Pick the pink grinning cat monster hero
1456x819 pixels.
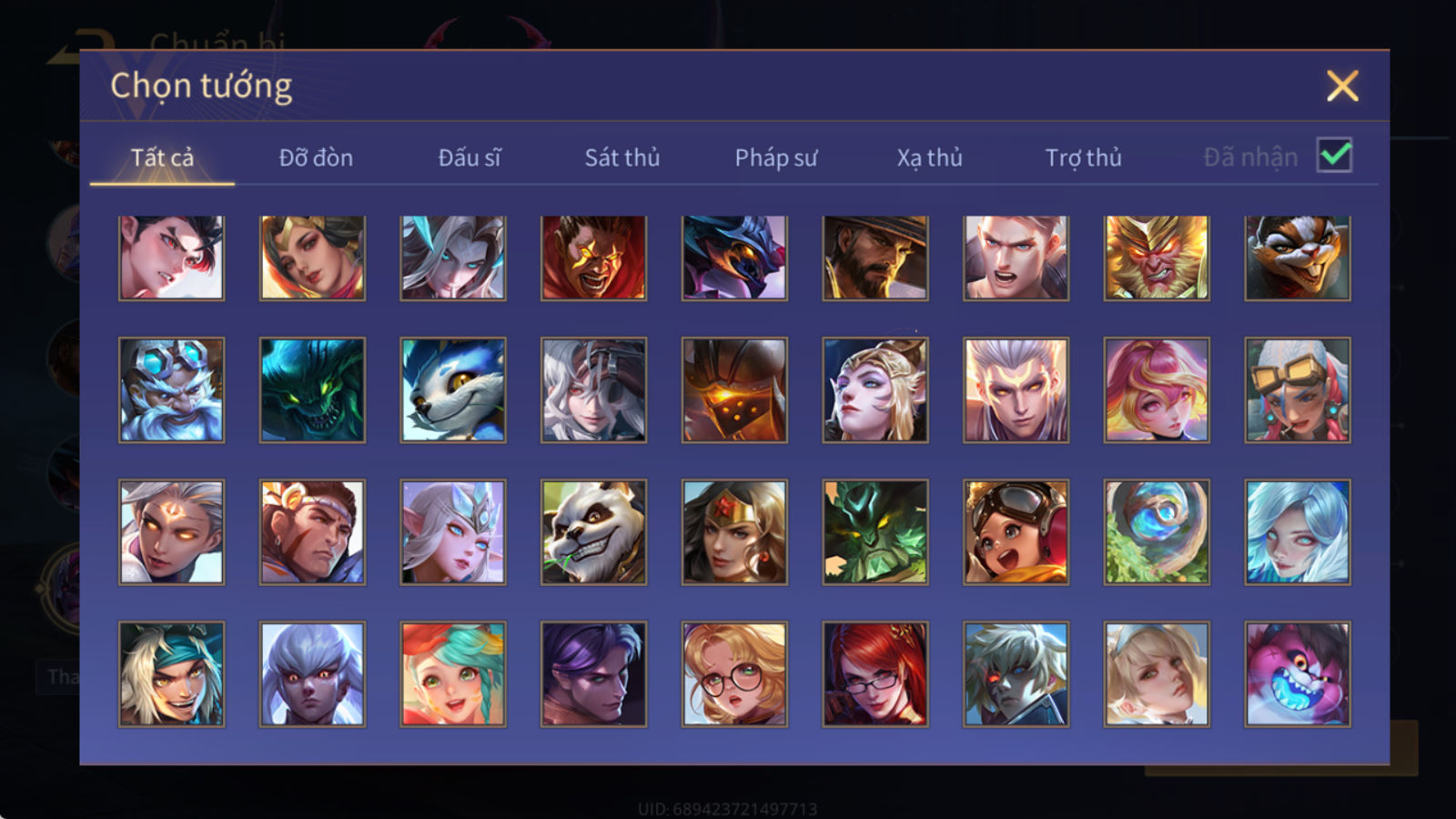point(1298,674)
